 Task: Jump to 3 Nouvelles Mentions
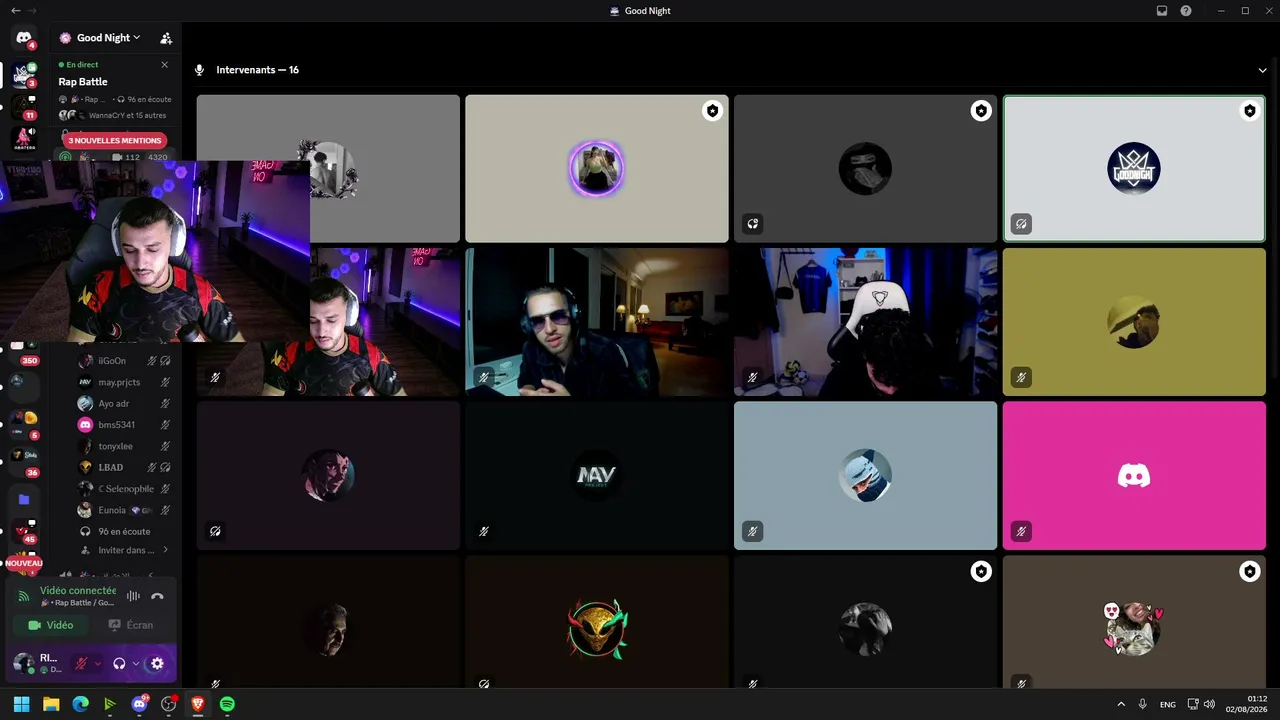(114, 141)
